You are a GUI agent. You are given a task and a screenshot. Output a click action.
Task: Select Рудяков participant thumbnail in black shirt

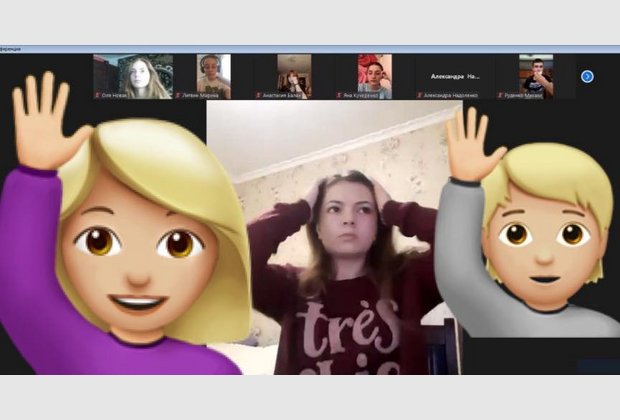click(x=536, y=76)
